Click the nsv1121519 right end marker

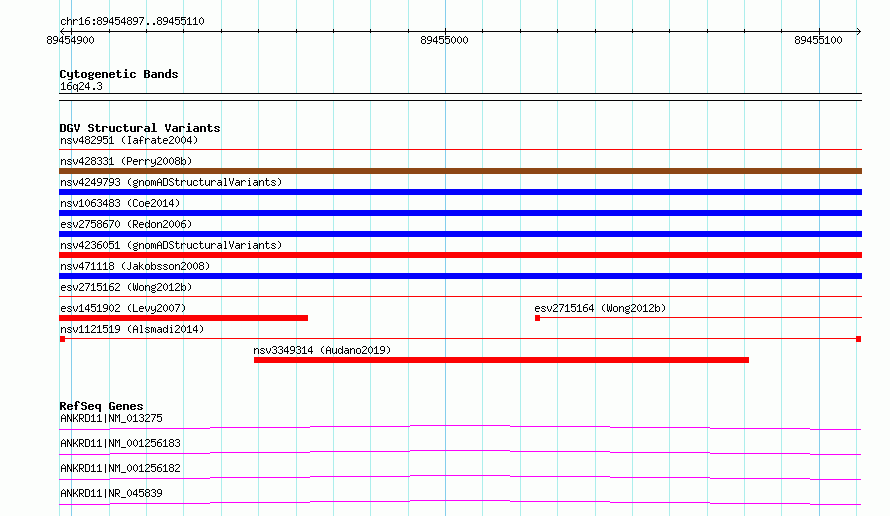[x=859, y=339]
